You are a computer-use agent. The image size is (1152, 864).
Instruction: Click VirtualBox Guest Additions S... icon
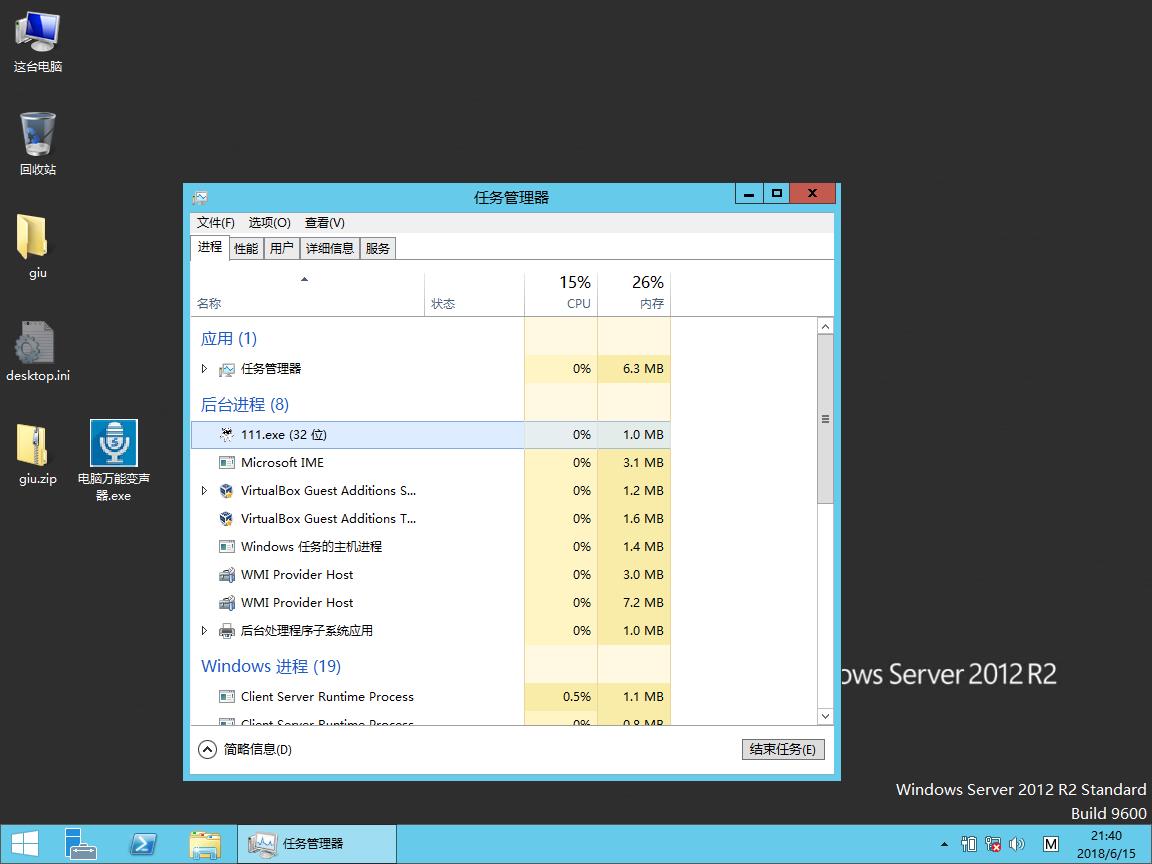[x=227, y=491]
